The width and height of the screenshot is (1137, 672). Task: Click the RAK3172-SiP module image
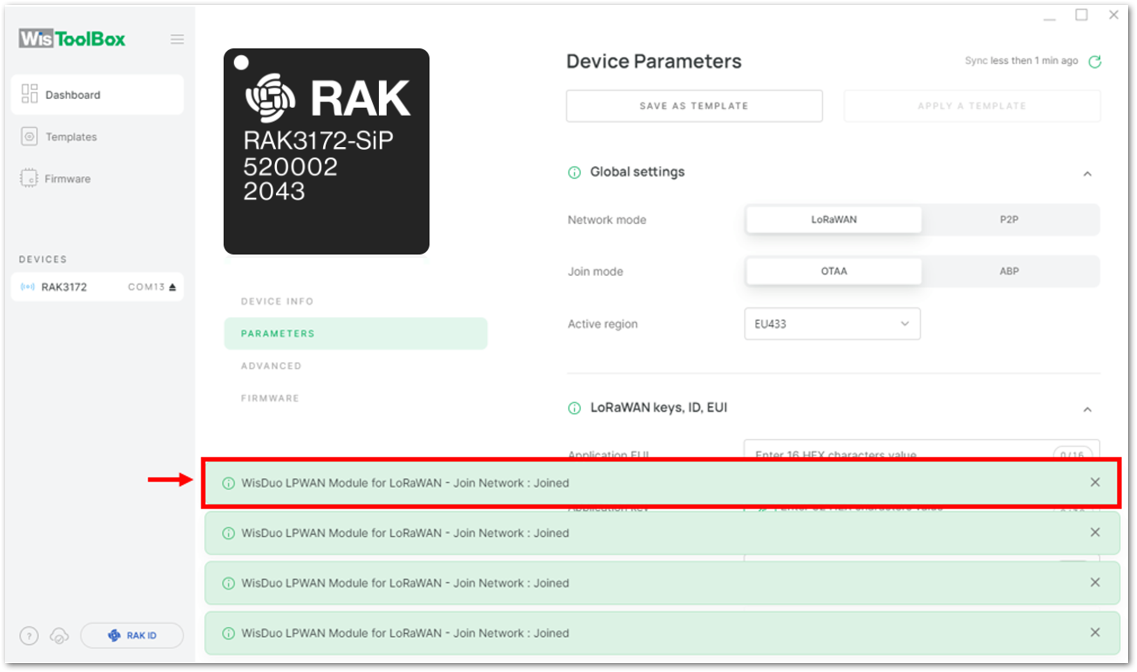pyautogui.click(x=326, y=152)
